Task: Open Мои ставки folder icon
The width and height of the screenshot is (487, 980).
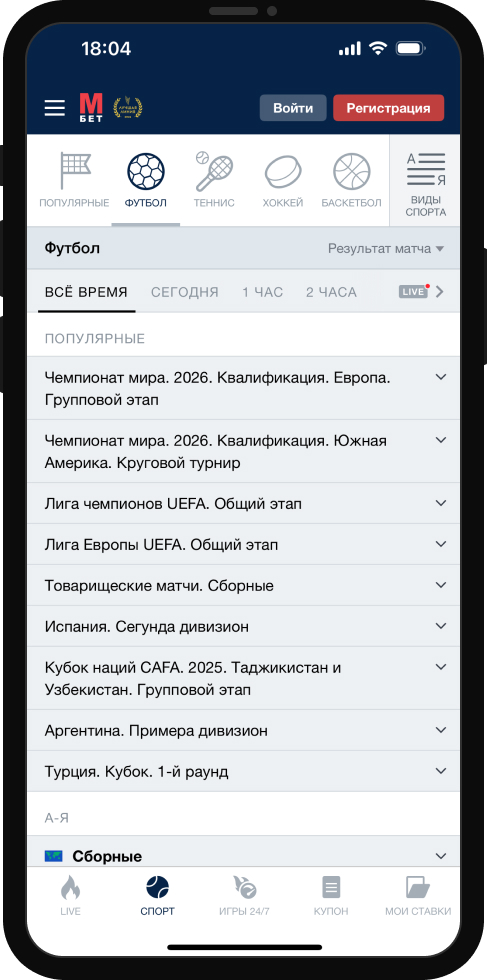Action: (x=418, y=887)
